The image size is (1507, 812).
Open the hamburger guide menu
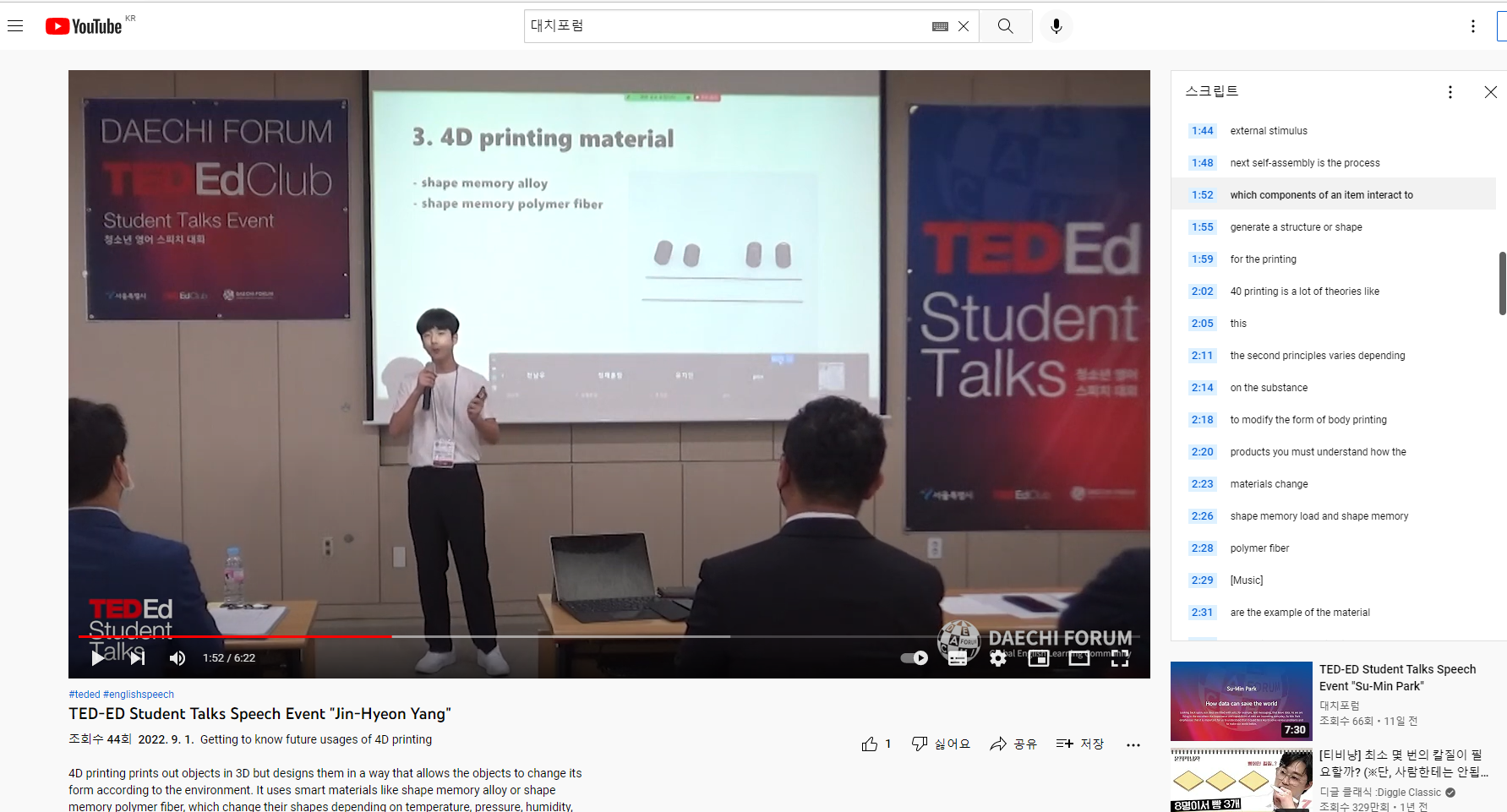[15, 26]
